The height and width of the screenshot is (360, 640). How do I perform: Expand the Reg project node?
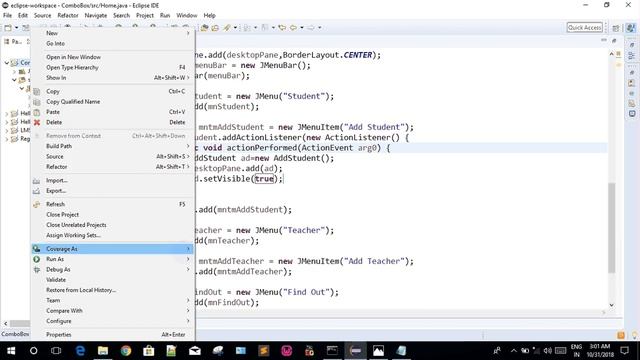click(7, 139)
